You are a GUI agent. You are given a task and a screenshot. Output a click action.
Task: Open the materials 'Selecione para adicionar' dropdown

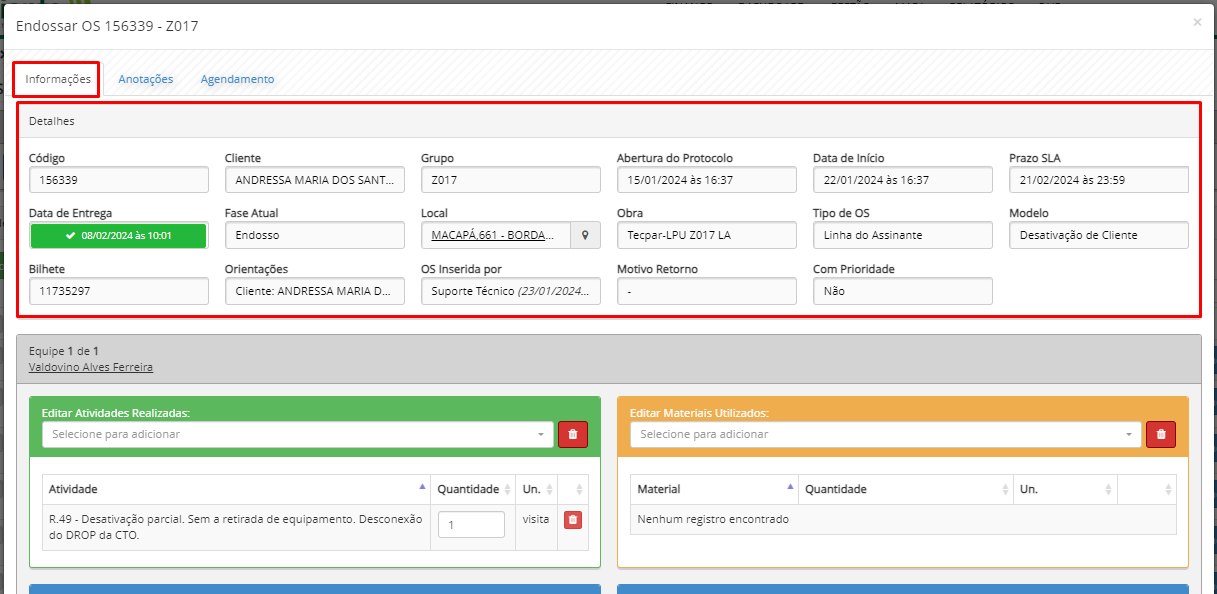pos(885,434)
